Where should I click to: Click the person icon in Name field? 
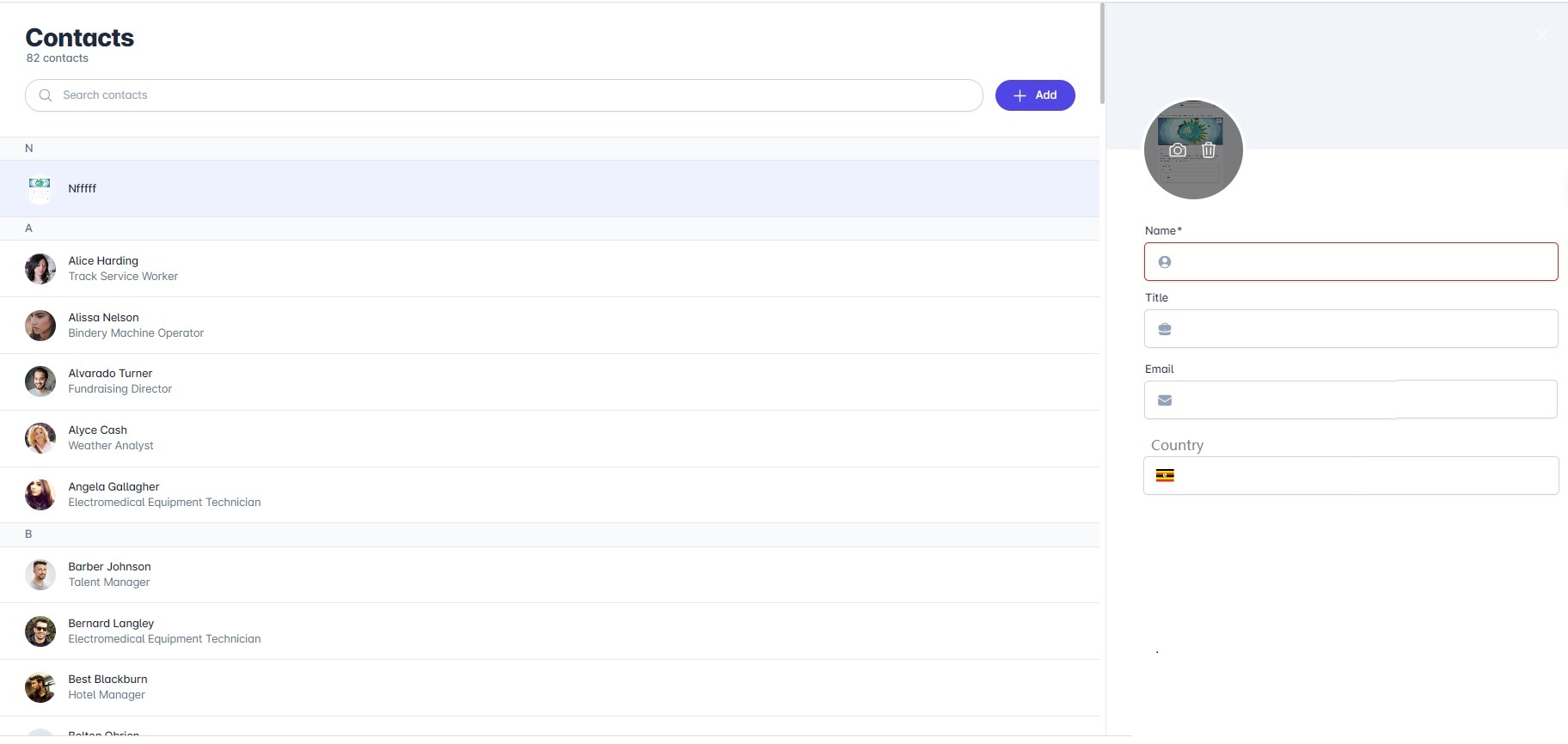coord(1165,262)
